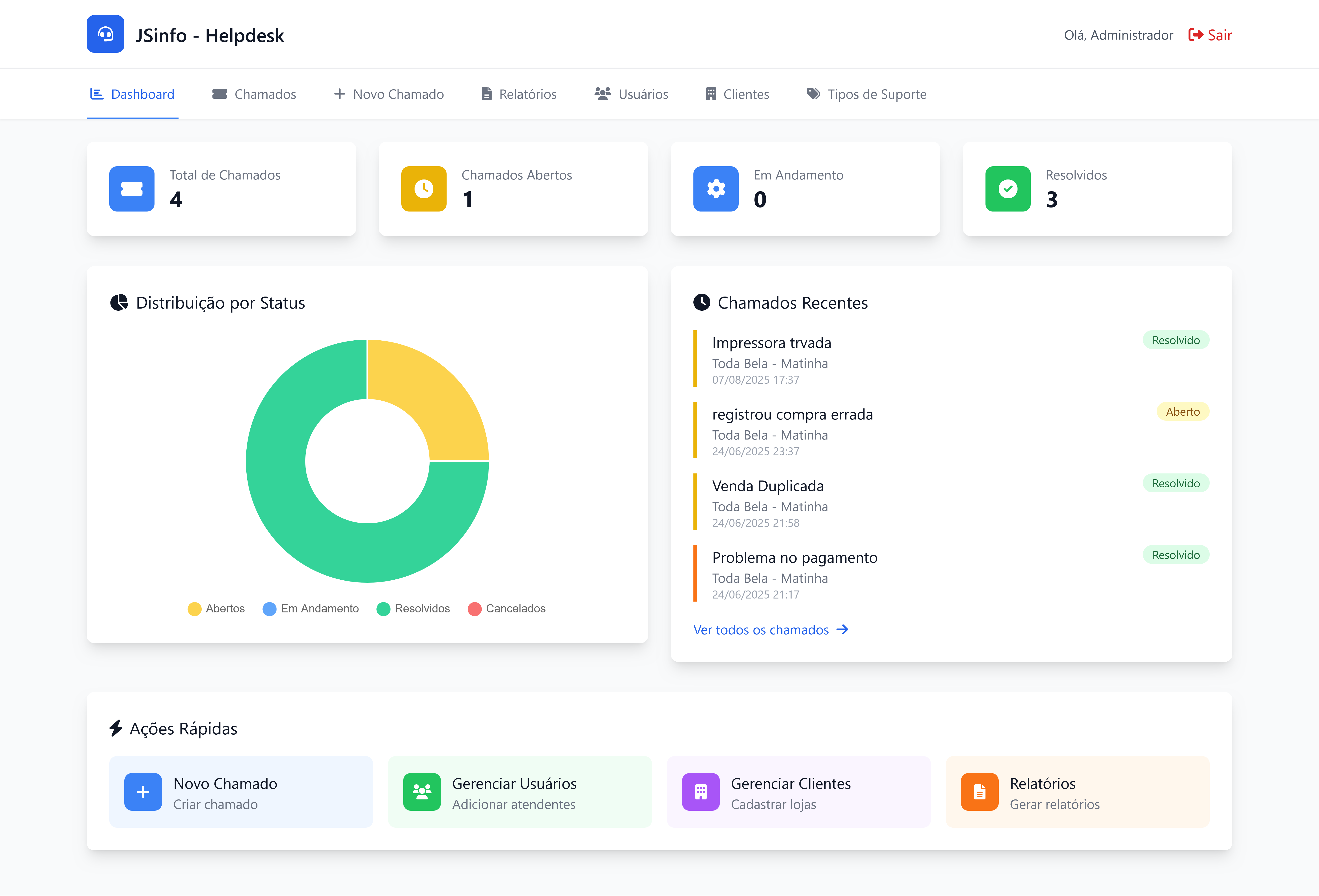Click the Resolvido badge for Impressora trvada
This screenshot has height=896, width=1319.
tap(1176, 340)
